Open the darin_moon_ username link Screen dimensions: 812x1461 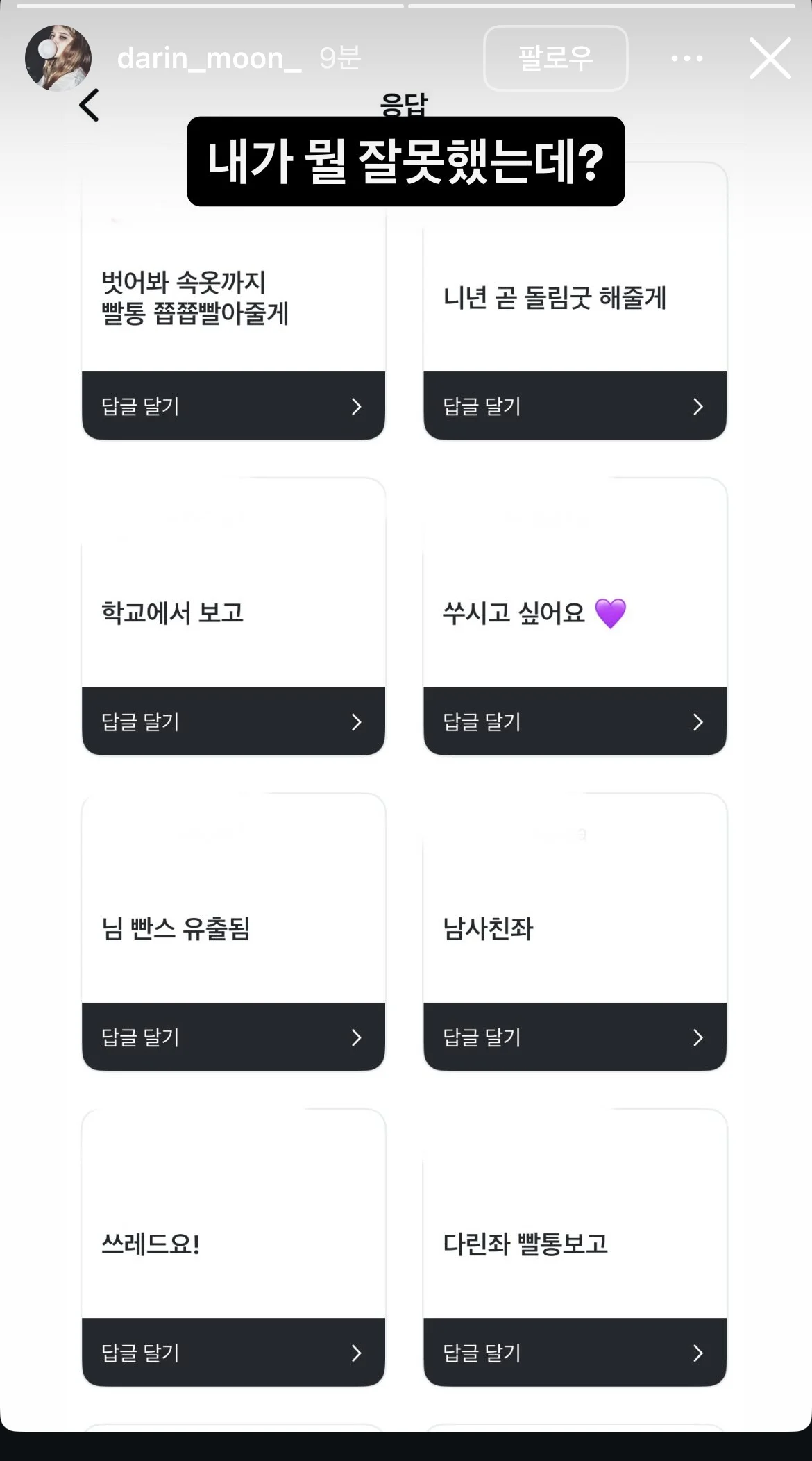pos(209,58)
